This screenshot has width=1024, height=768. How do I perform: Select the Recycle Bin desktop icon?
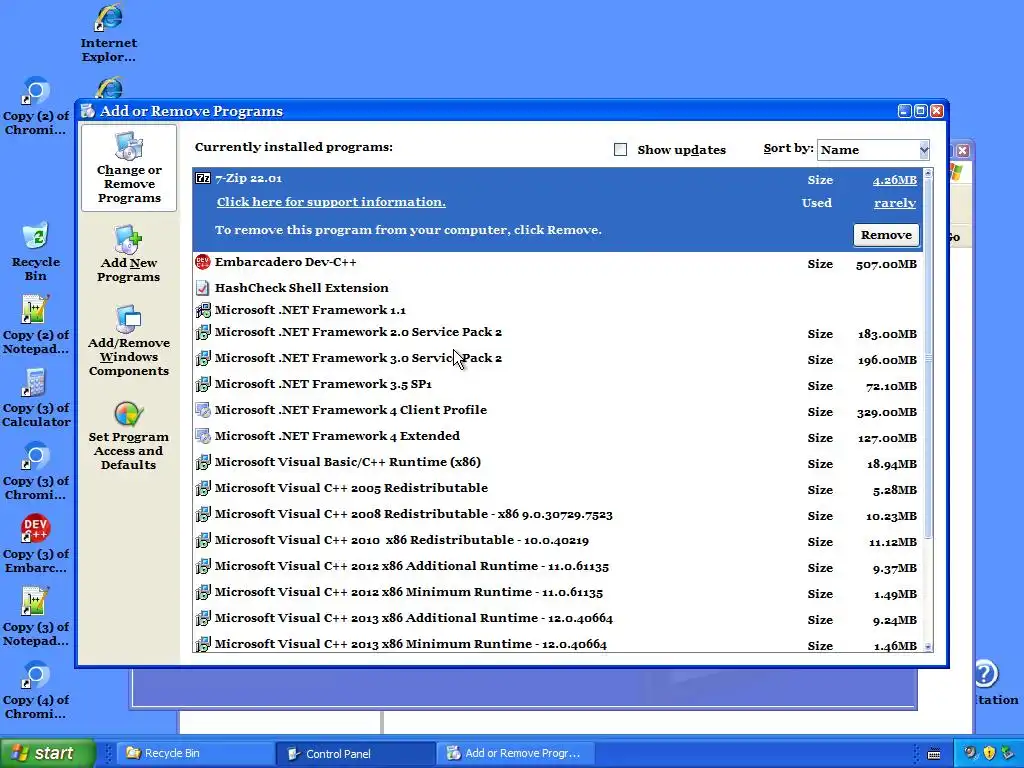coord(35,251)
